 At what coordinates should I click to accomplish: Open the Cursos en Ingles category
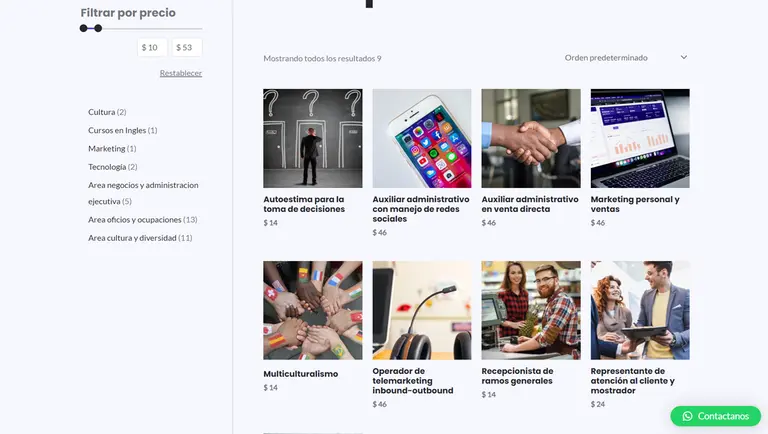(x=116, y=130)
